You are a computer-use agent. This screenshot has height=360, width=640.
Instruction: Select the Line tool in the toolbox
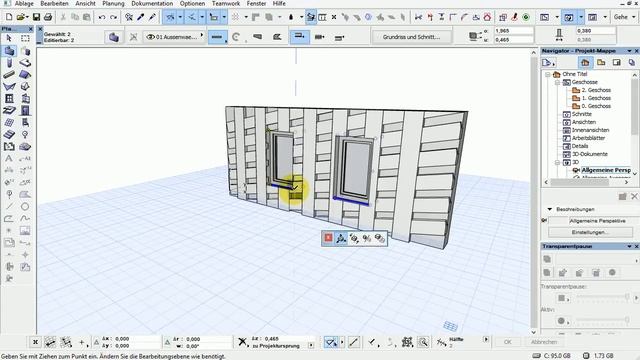click(x=9, y=207)
